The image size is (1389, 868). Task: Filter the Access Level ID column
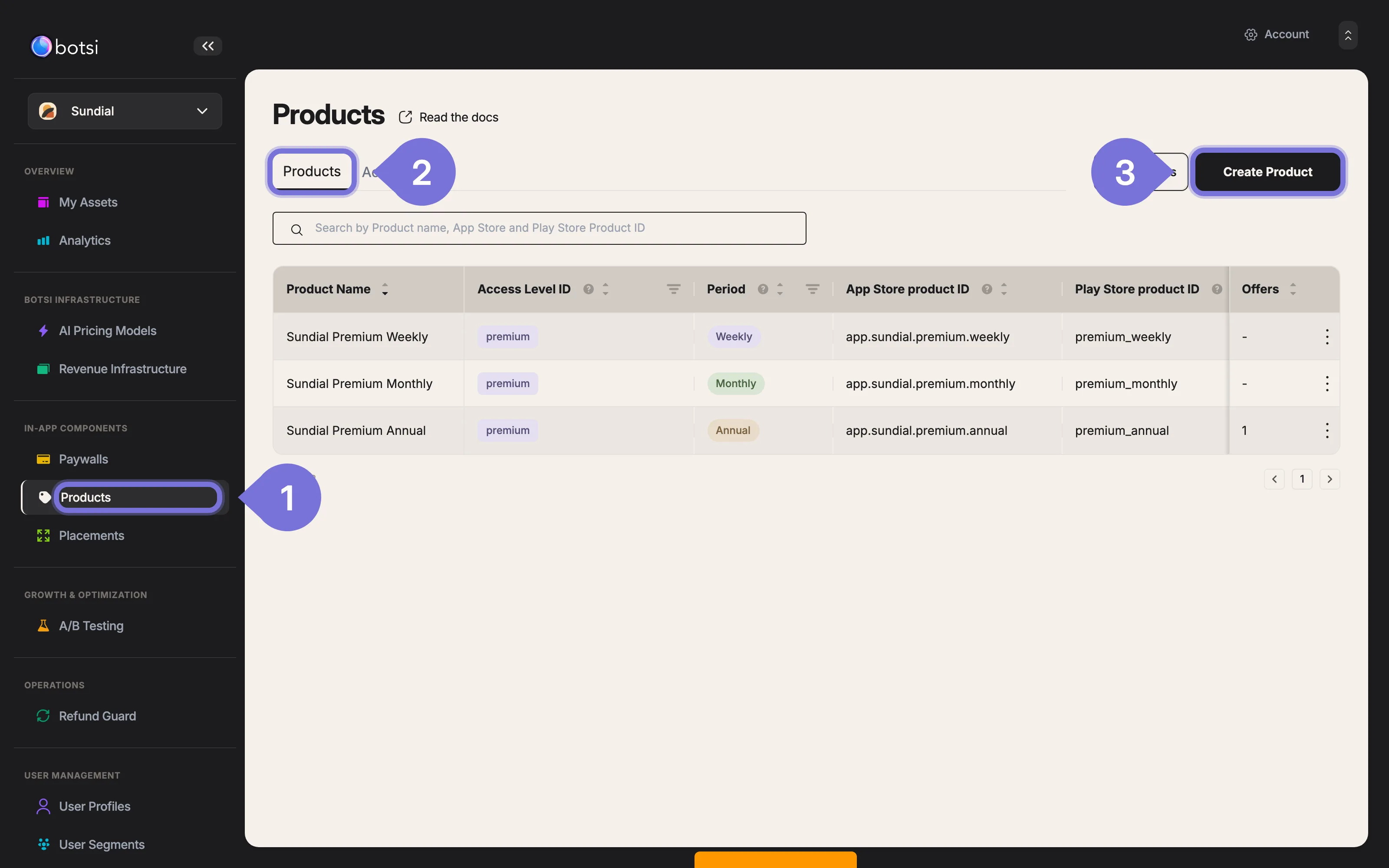tap(674, 289)
